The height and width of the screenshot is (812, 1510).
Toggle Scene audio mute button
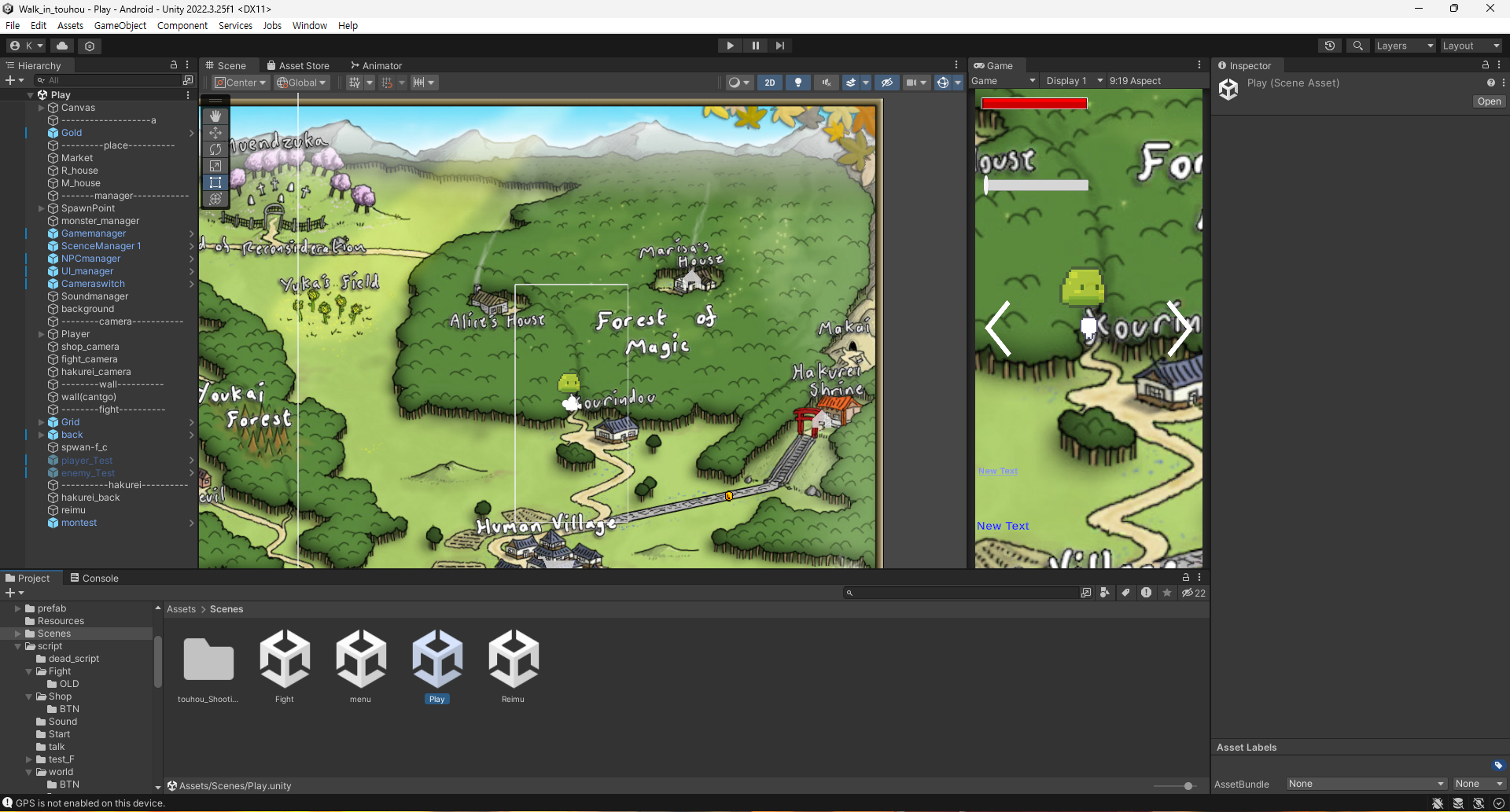(x=827, y=83)
